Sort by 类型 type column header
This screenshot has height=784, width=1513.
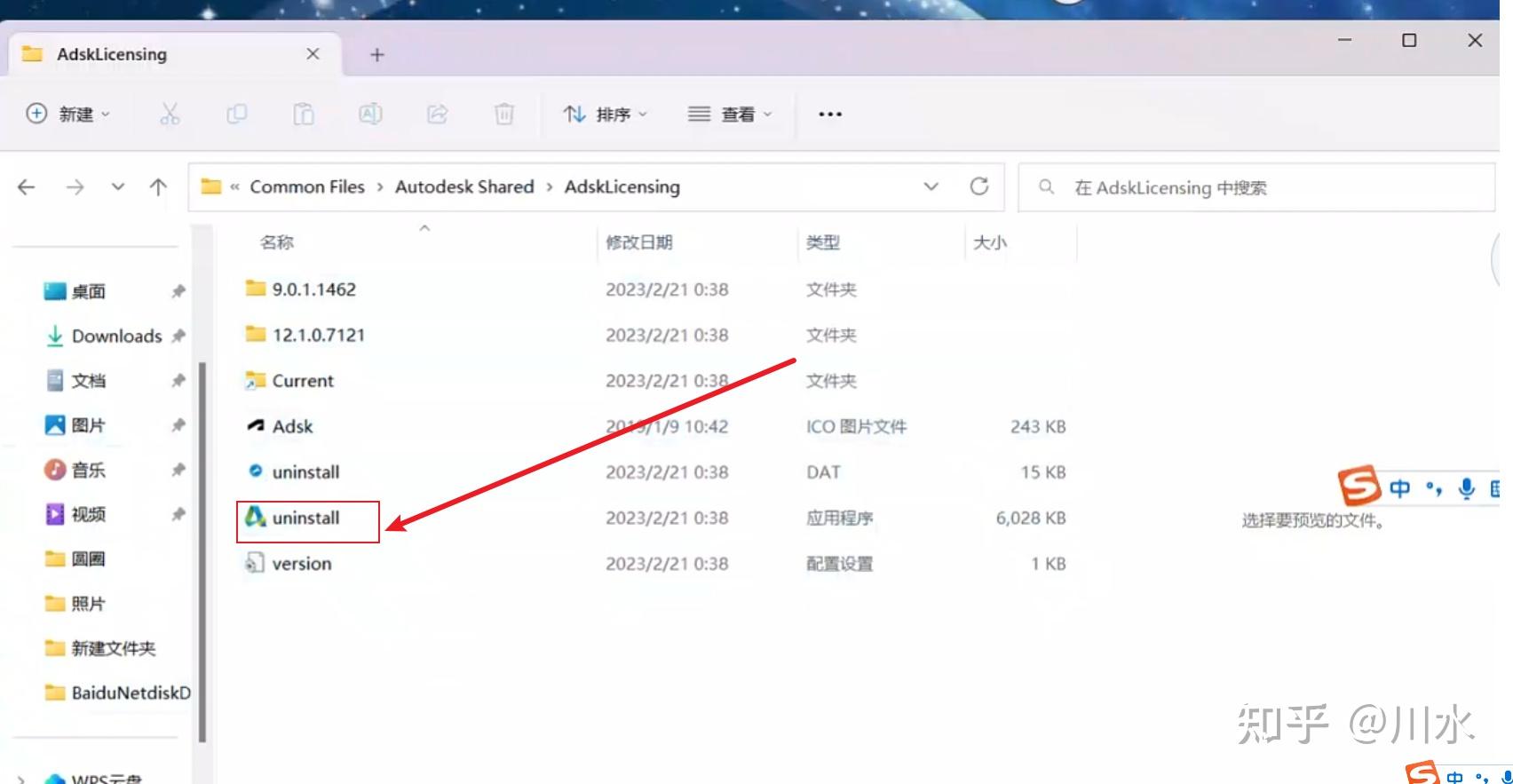point(823,242)
